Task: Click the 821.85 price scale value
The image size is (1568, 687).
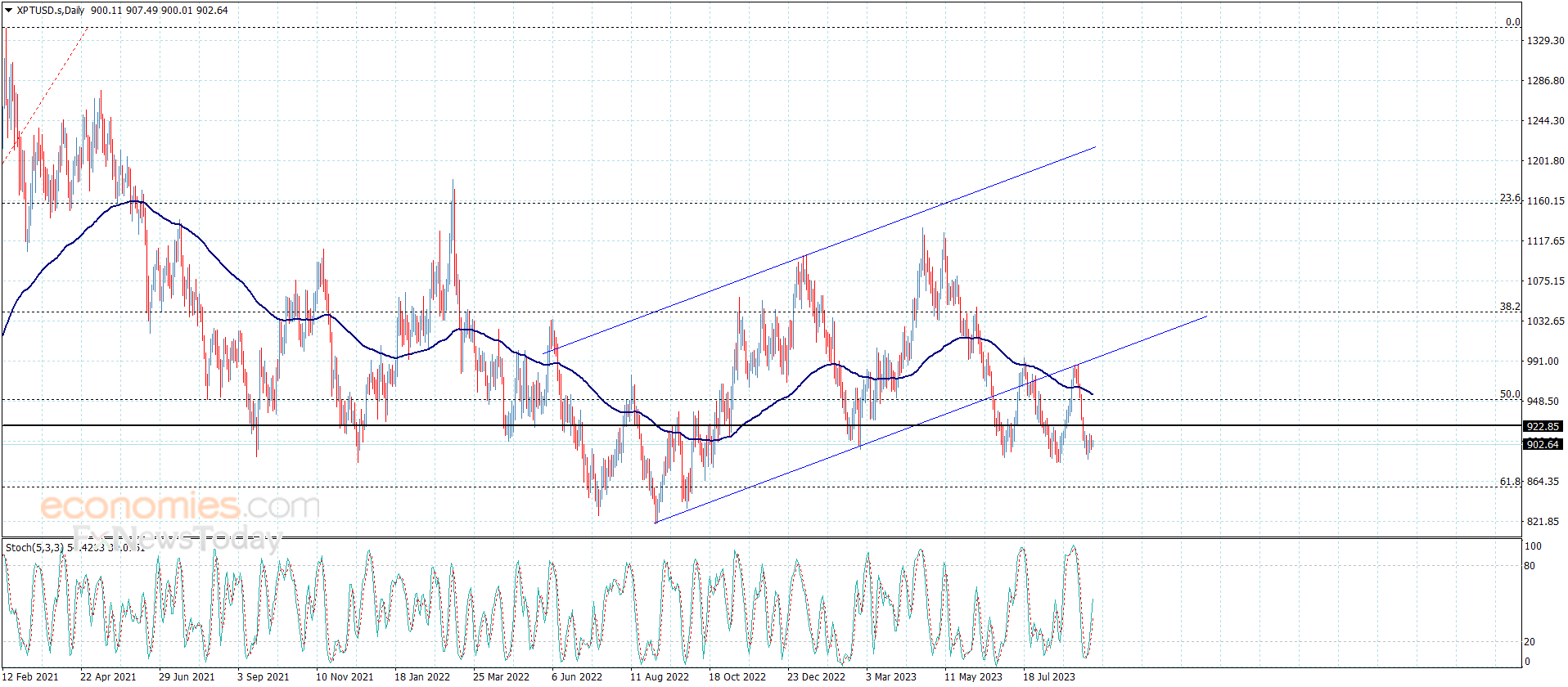Action: click(1543, 522)
